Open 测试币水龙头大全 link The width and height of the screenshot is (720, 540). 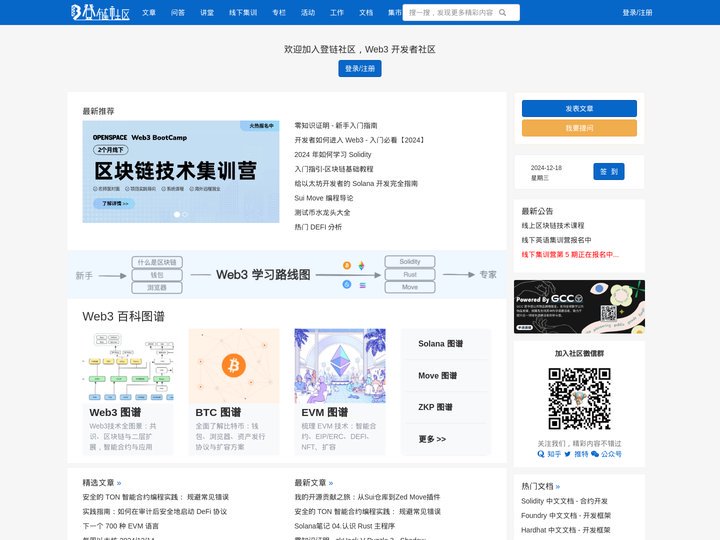[322, 213]
